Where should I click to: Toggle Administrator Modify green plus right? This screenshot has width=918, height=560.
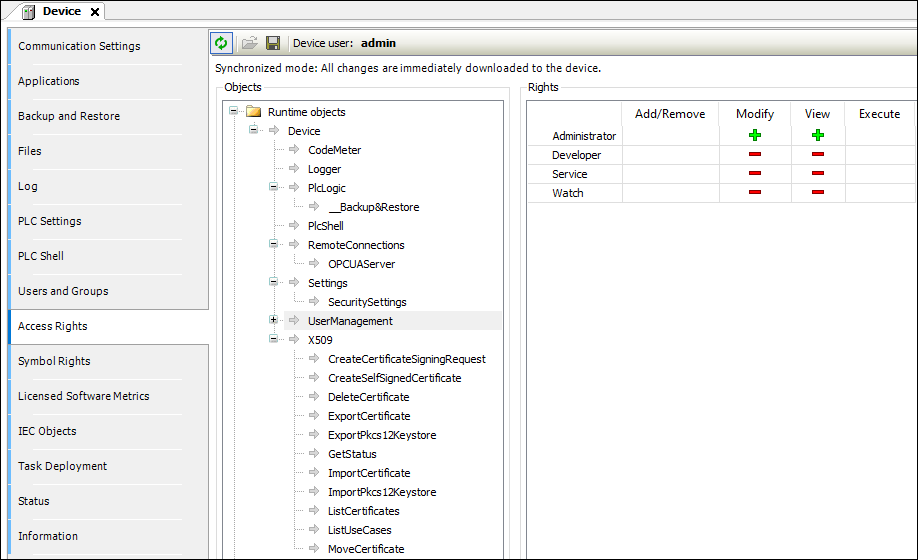755,136
